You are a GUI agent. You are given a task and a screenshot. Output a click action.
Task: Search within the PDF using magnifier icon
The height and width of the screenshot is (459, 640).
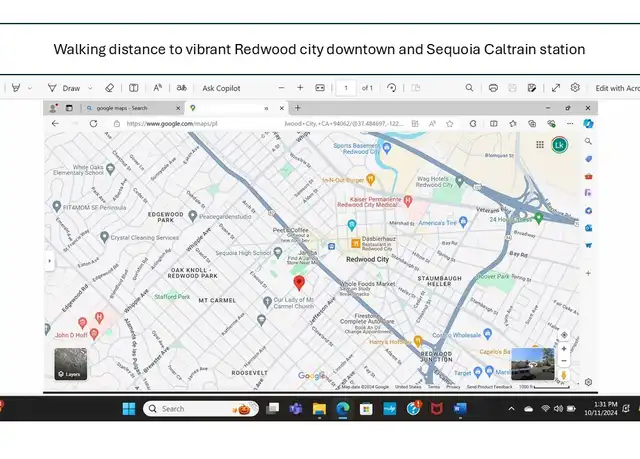click(469, 88)
